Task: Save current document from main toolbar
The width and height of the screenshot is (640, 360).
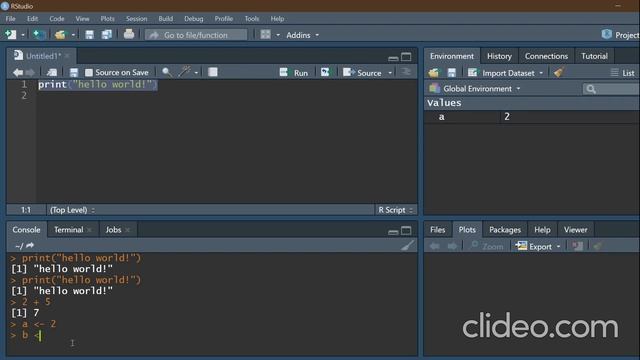Action: tap(89, 35)
